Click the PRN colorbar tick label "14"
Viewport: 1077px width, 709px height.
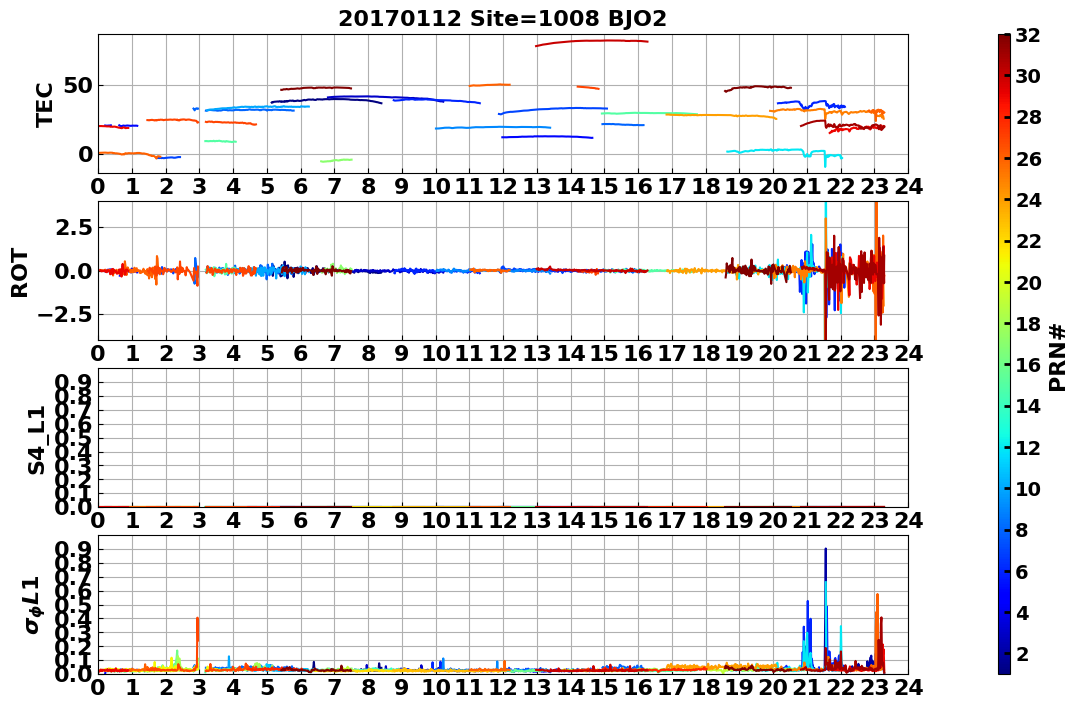click(x=1028, y=406)
